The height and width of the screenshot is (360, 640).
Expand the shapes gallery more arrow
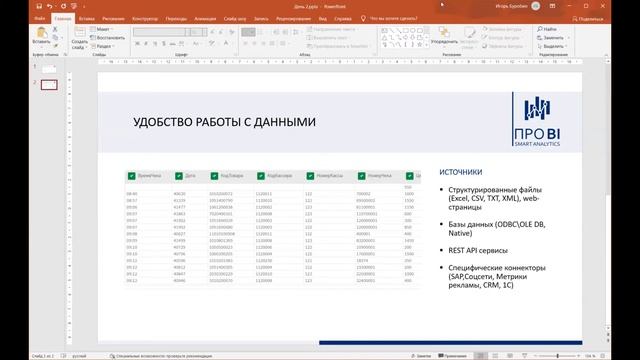click(427, 44)
